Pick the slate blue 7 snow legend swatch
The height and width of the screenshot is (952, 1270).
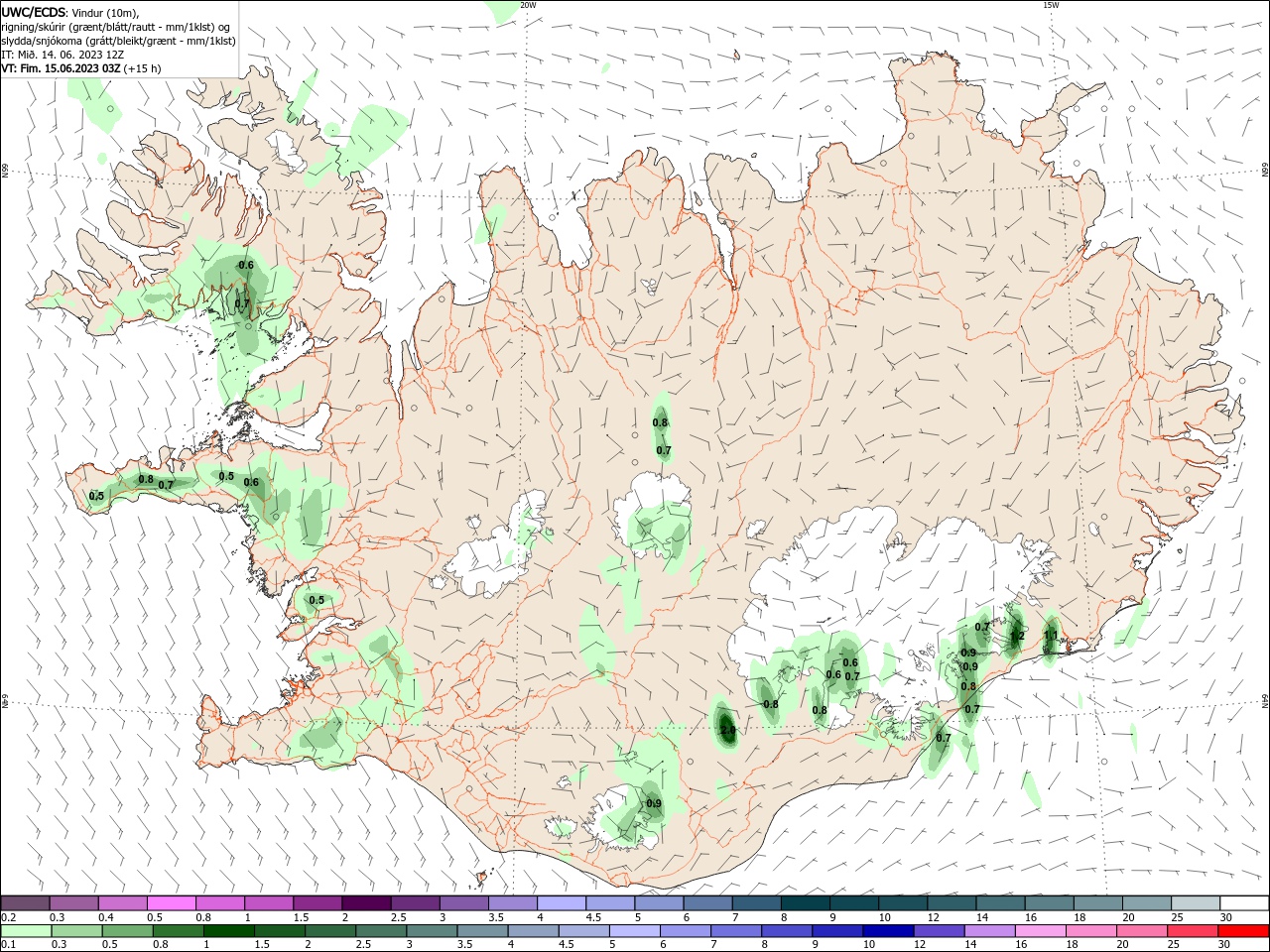tap(756, 903)
